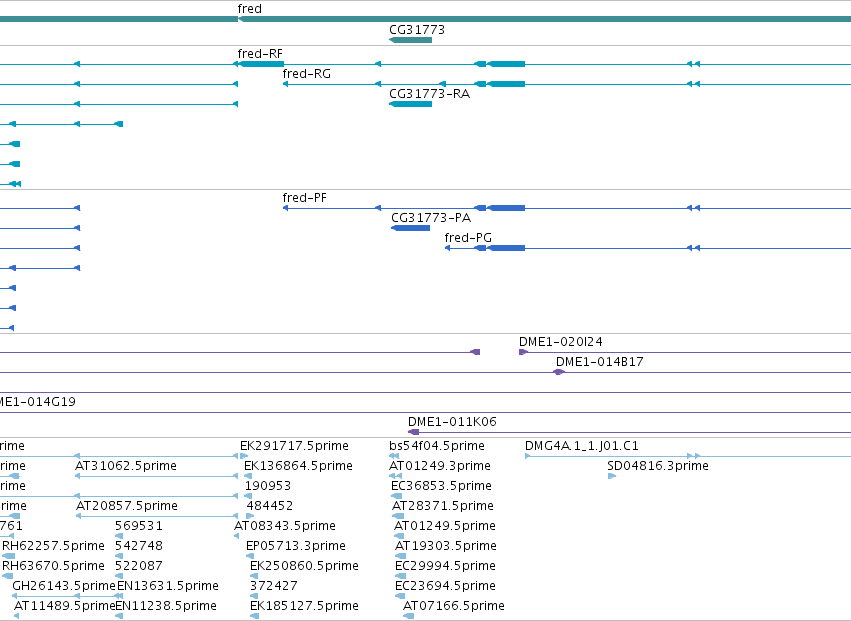Select the feature labeled 372427

[x=274, y=586]
